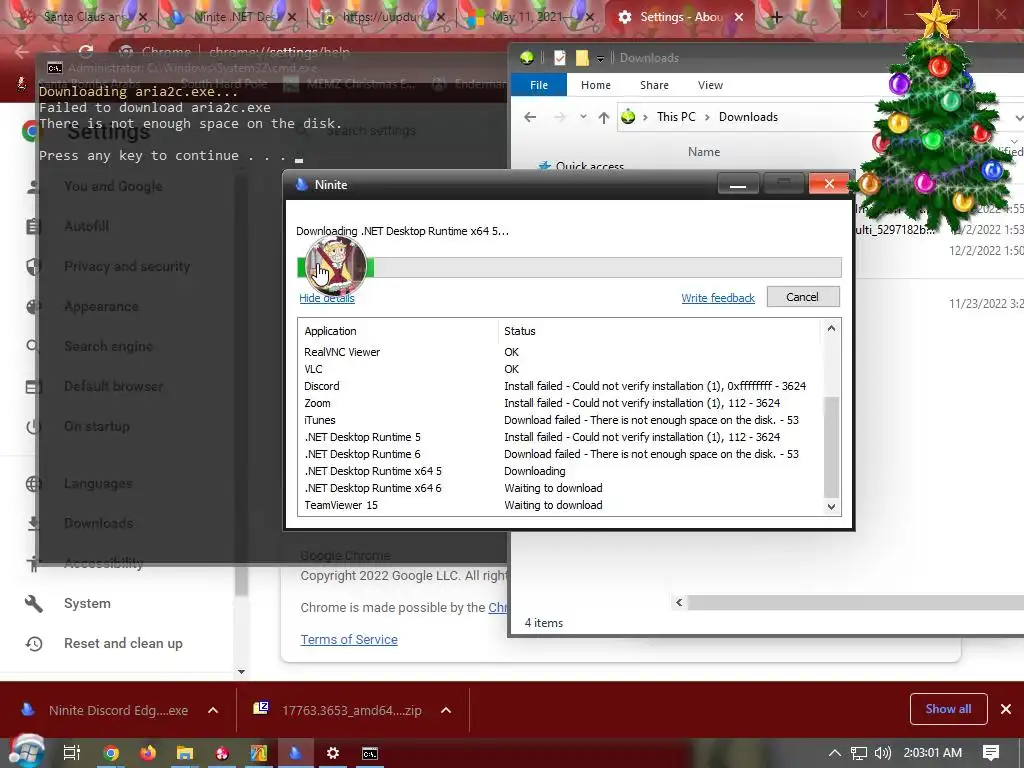
Task: Go back in File Explorer
Action: [x=530, y=117]
